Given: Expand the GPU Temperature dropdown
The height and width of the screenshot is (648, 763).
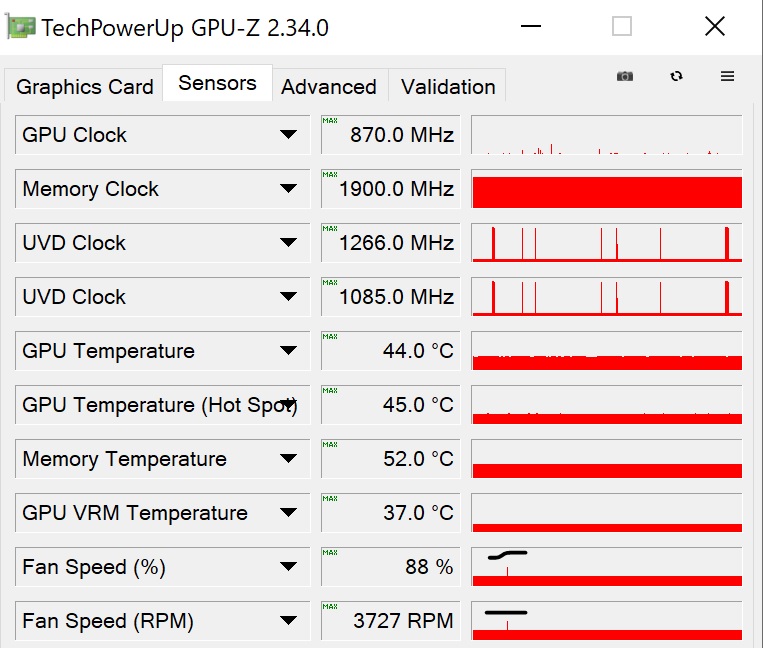Looking at the screenshot, I should (288, 351).
